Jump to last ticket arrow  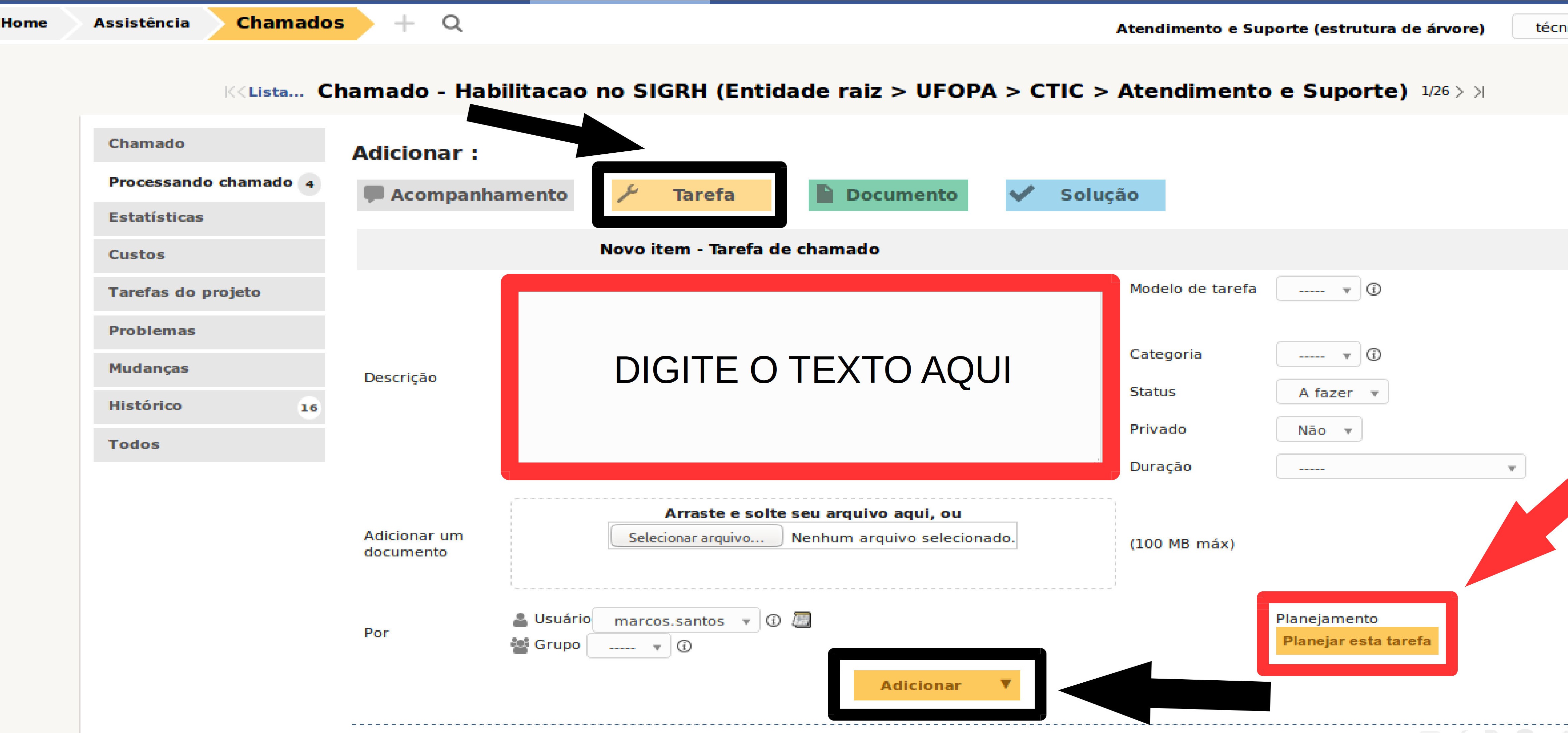(x=1480, y=92)
